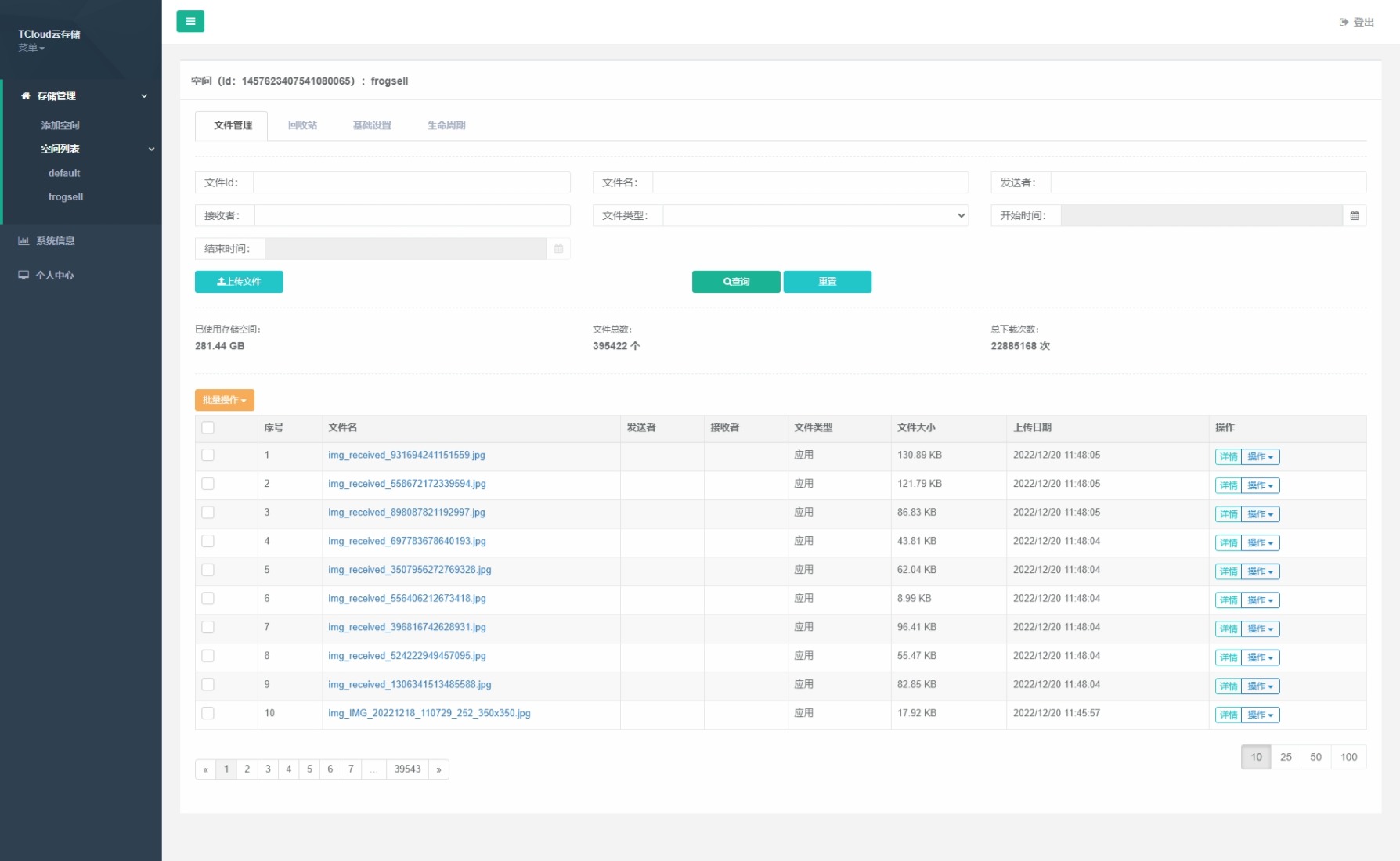
Task: Check the box for row 6 file
Action: [207, 598]
